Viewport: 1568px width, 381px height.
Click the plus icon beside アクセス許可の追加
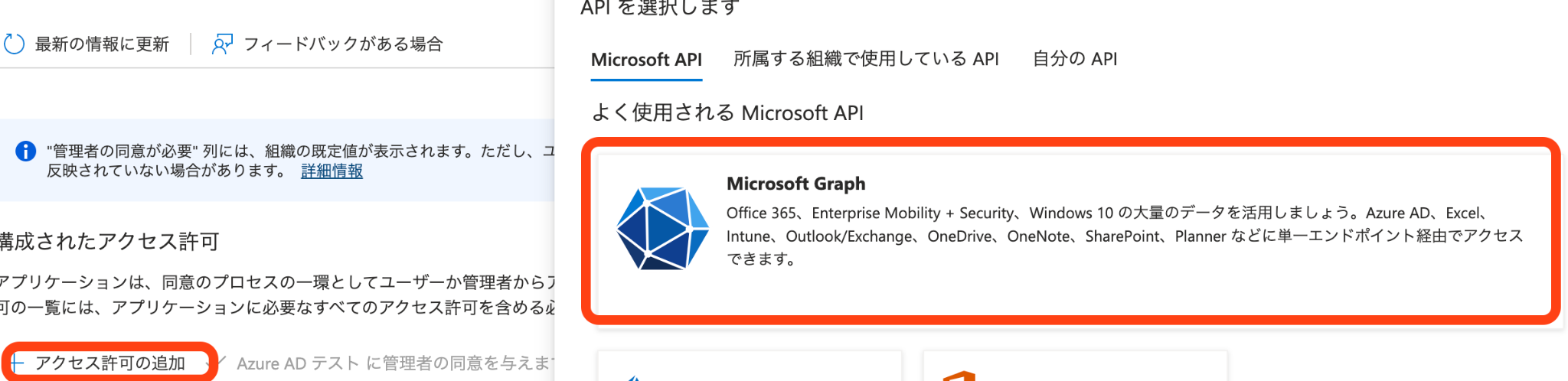click(17, 363)
